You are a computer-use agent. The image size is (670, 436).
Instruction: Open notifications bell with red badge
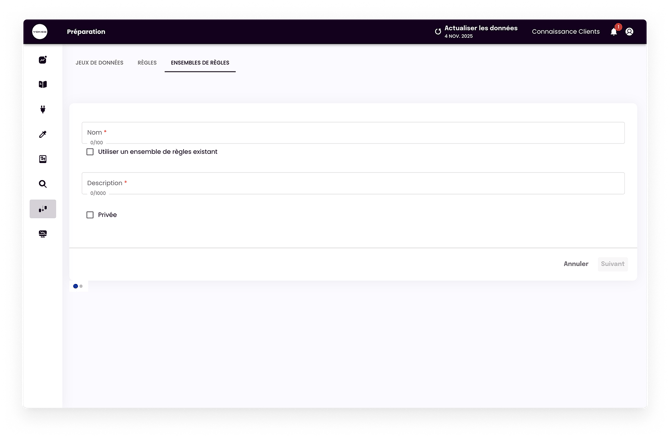pos(614,31)
